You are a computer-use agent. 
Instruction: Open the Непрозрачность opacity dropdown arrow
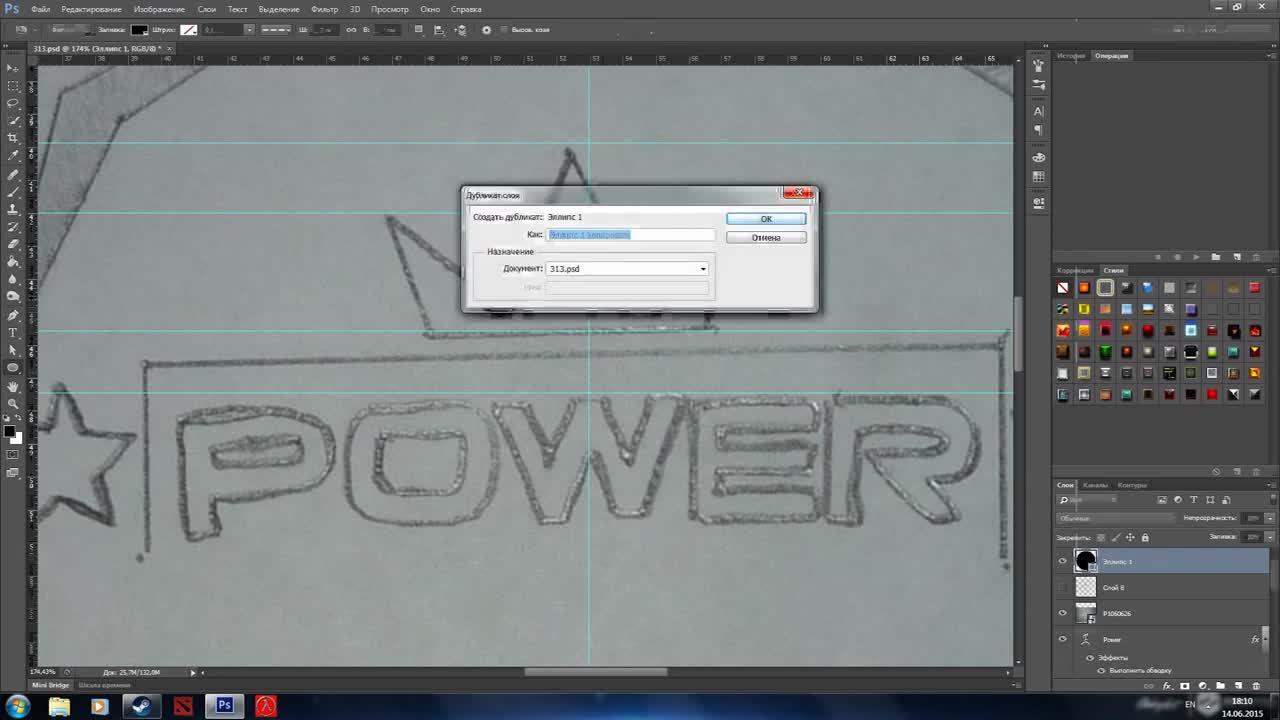(x=1270, y=518)
